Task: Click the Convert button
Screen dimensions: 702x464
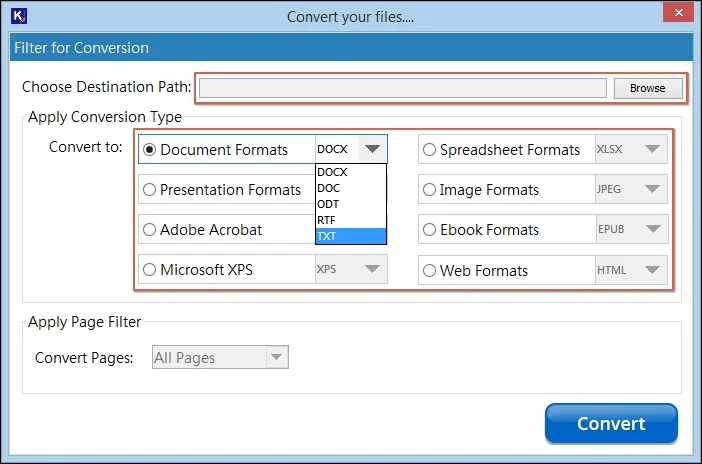Action: 611,423
